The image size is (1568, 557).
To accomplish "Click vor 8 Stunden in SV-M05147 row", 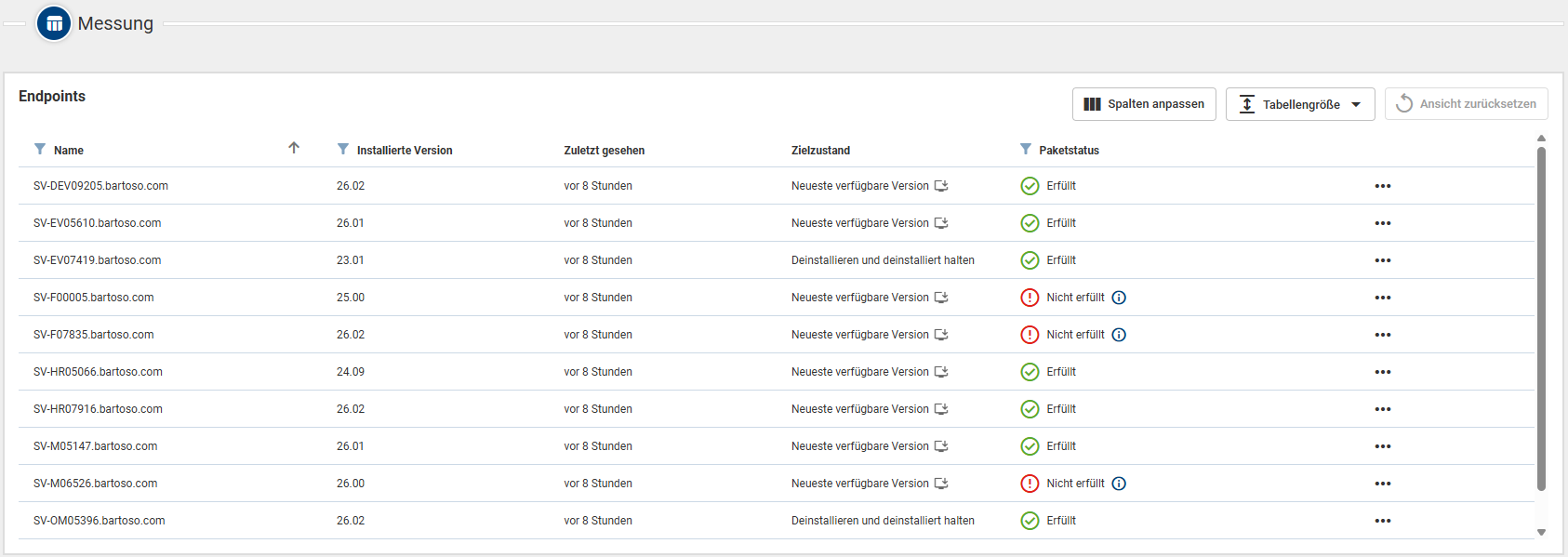I will (598, 446).
